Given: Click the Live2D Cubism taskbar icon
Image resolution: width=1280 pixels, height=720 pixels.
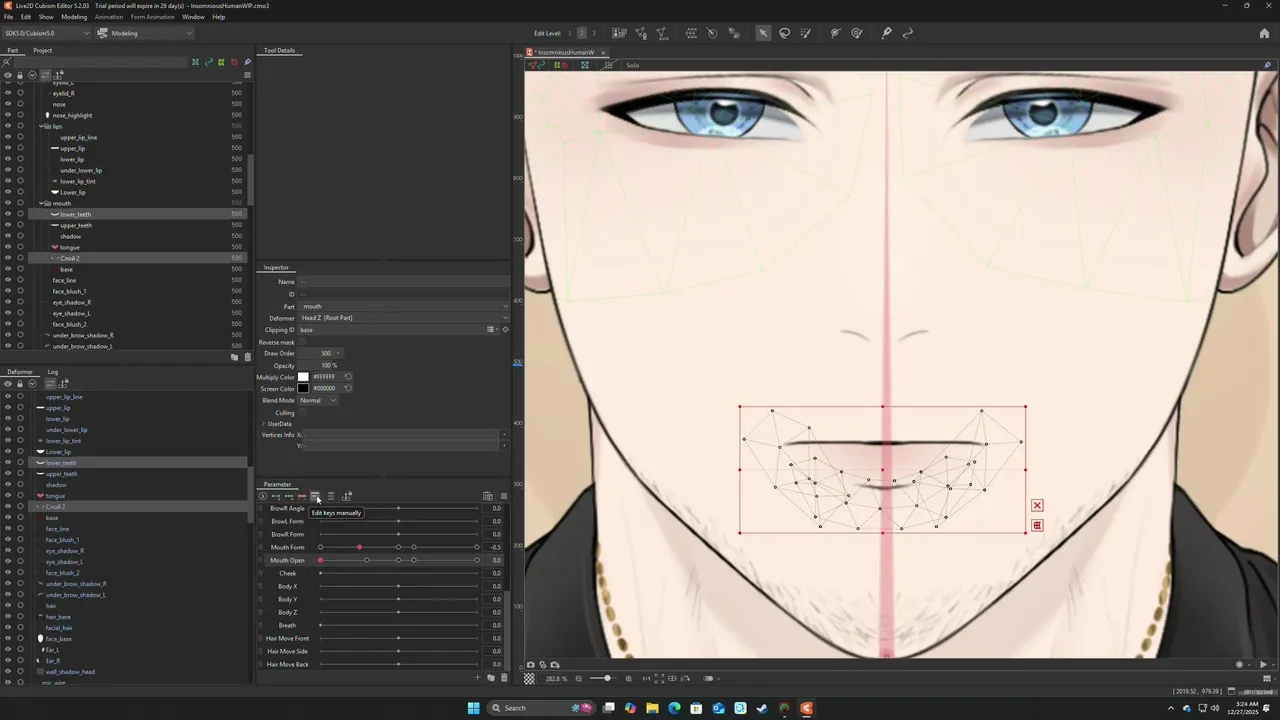Looking at the screenshot, I should point(806,708).
